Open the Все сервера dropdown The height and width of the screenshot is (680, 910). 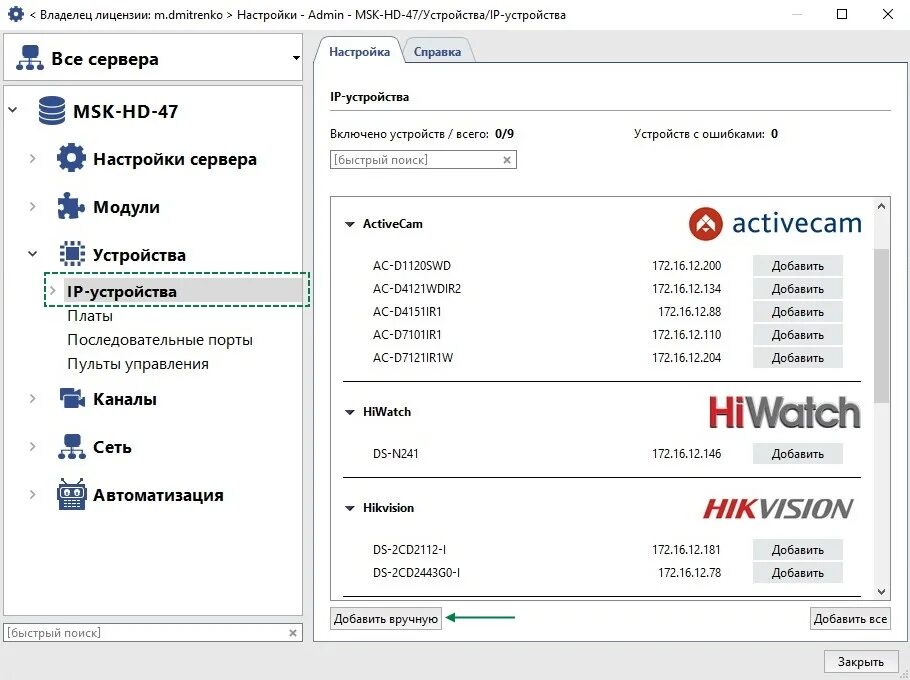296,58
